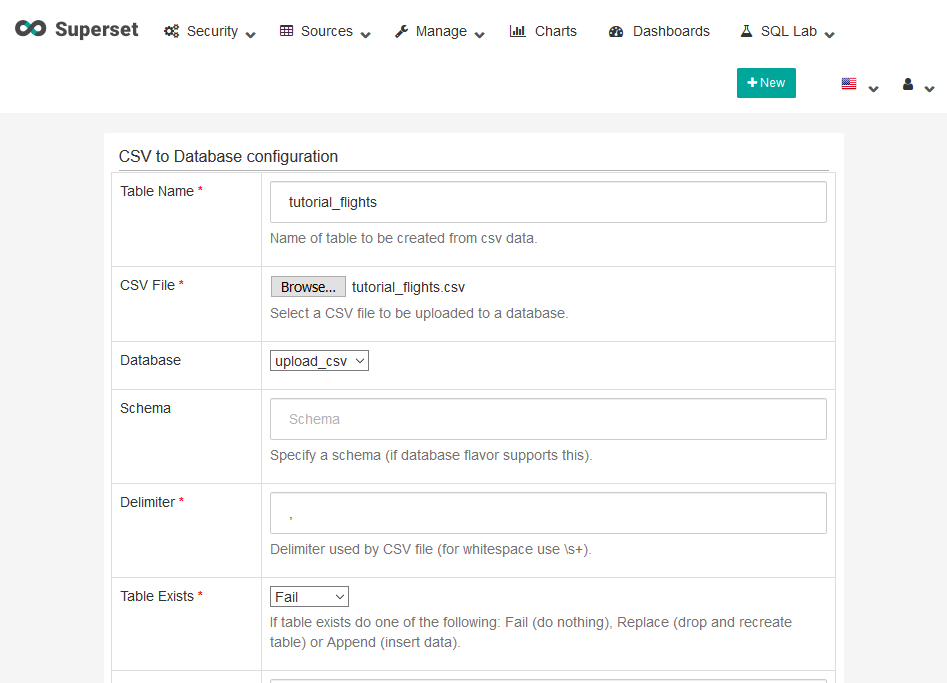The image size is (947, 683).
Task: Click the green New button
Action: (x=766, y=83)
